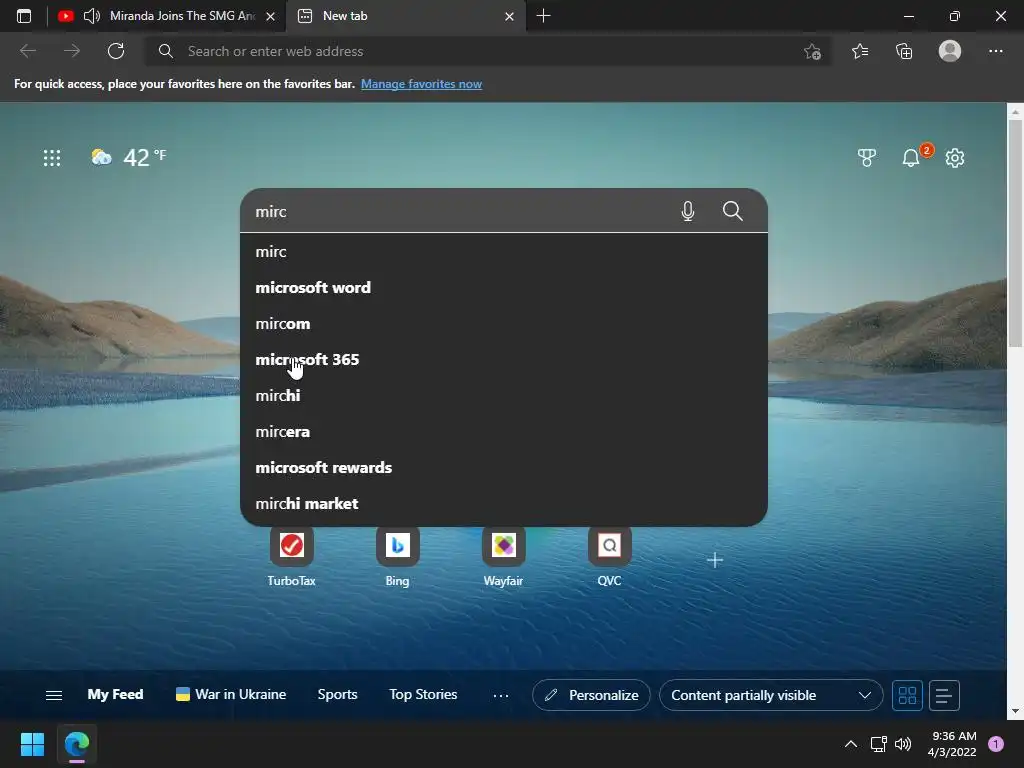The image size is (1024, 768).
Task: Start voice search with microphone icon
Action: [688, 211]
